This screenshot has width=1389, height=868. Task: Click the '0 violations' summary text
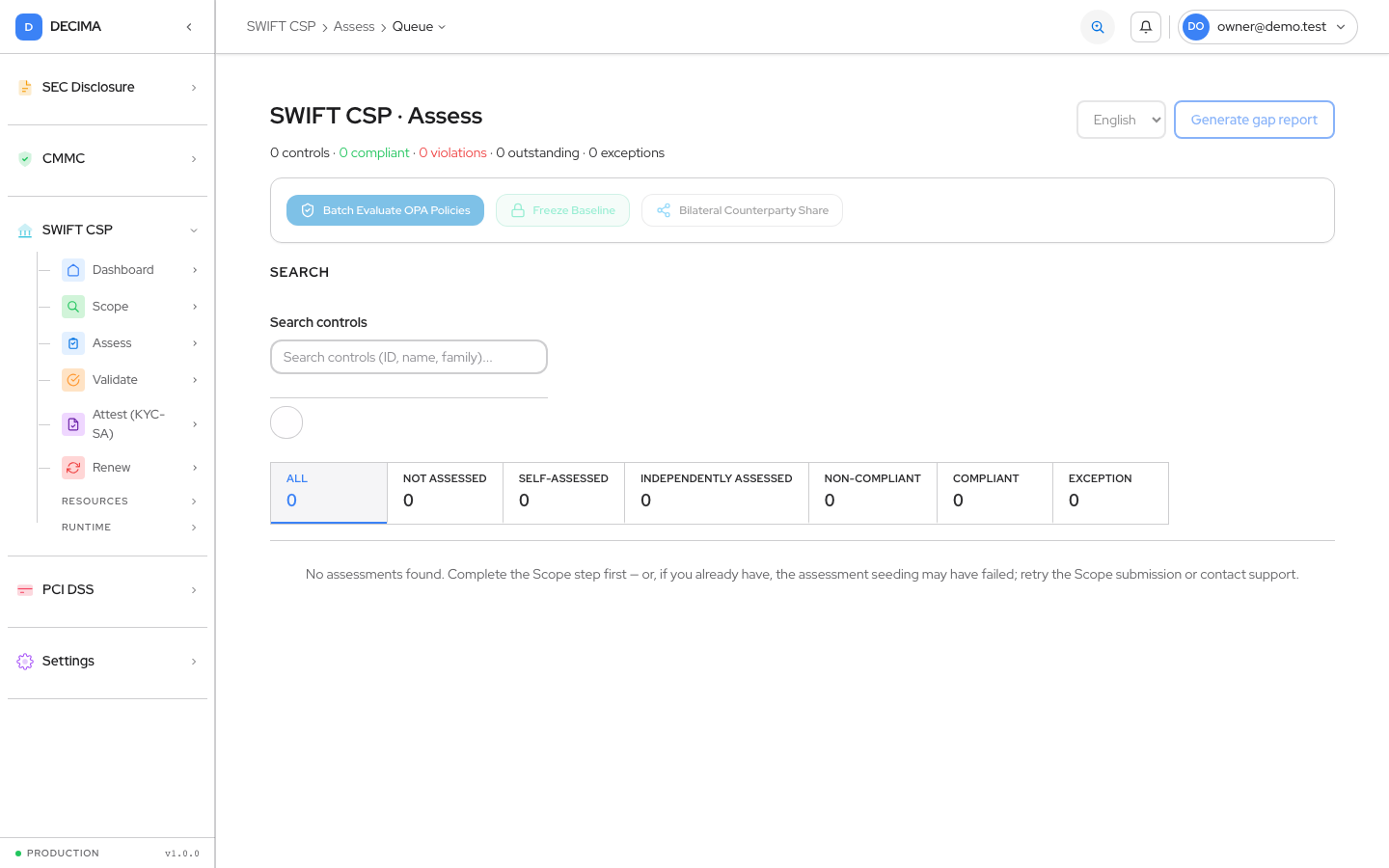point(452,153)
